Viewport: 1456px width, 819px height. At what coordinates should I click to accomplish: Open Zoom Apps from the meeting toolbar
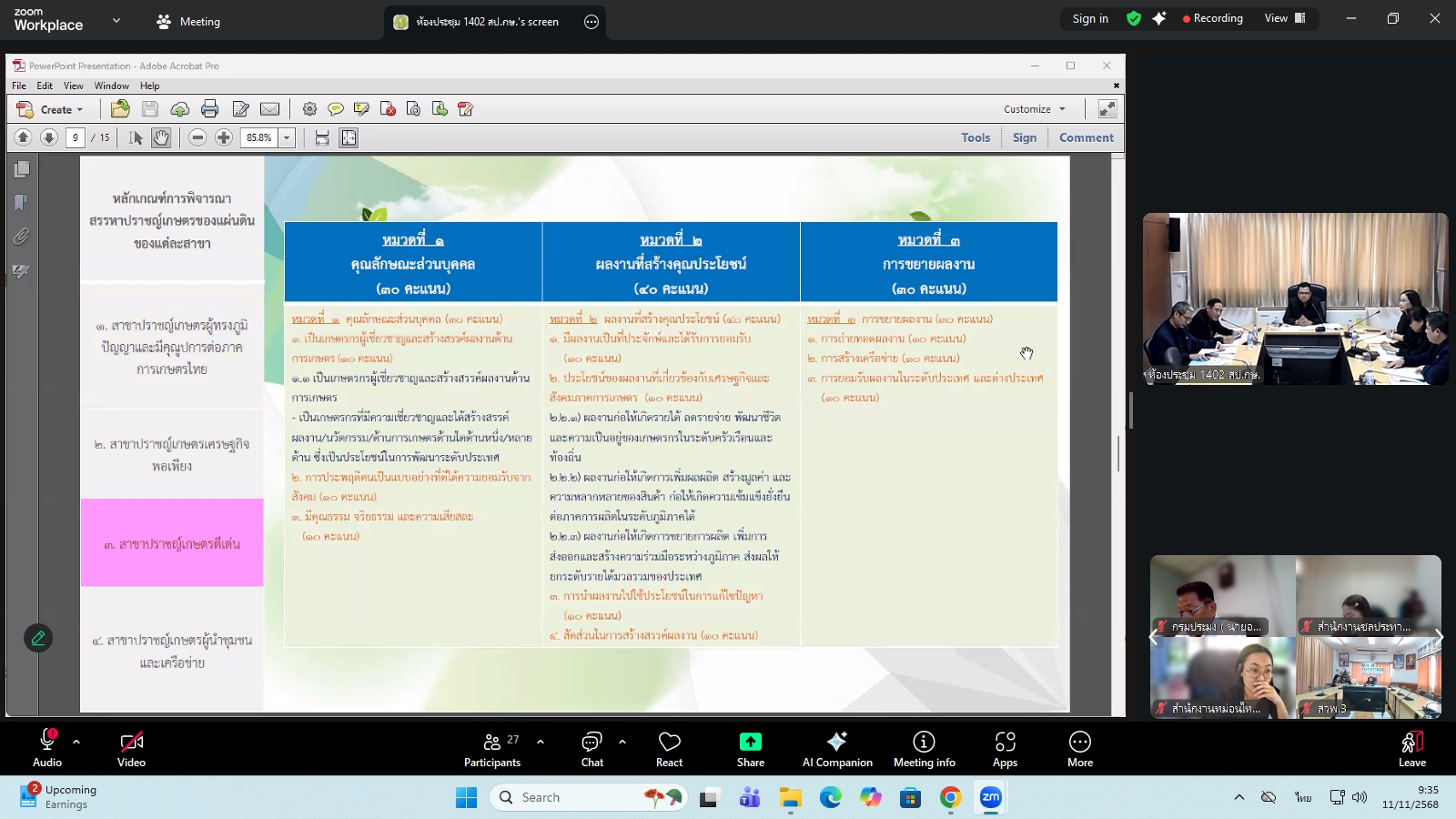pyautogui.click(x=1005, y=748)
